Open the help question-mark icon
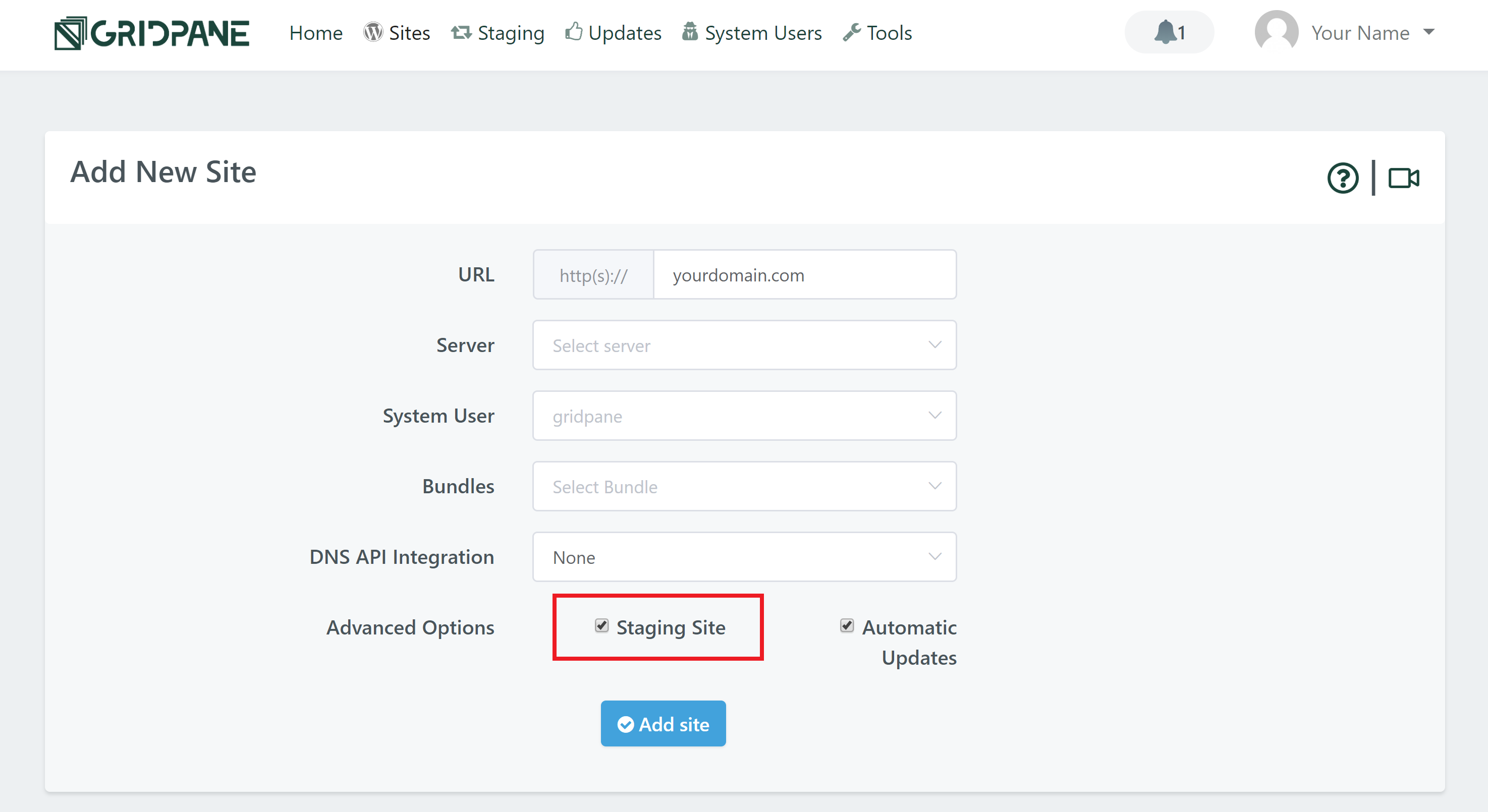The height and width of the screenshot is (812, 1488). pyautogui.click(x=1343, y=178)
